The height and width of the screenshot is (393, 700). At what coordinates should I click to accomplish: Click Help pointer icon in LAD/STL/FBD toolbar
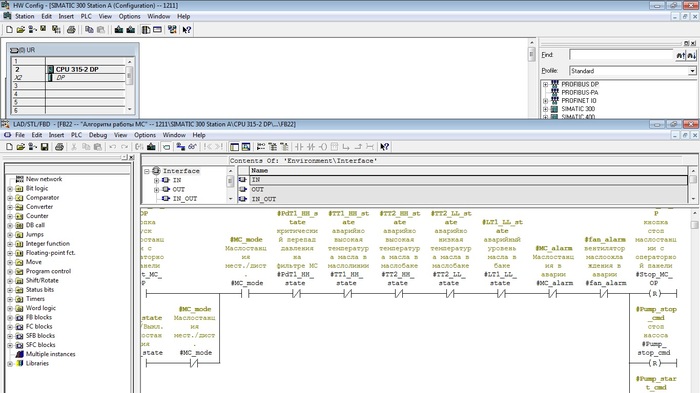[x=384, y=146]
